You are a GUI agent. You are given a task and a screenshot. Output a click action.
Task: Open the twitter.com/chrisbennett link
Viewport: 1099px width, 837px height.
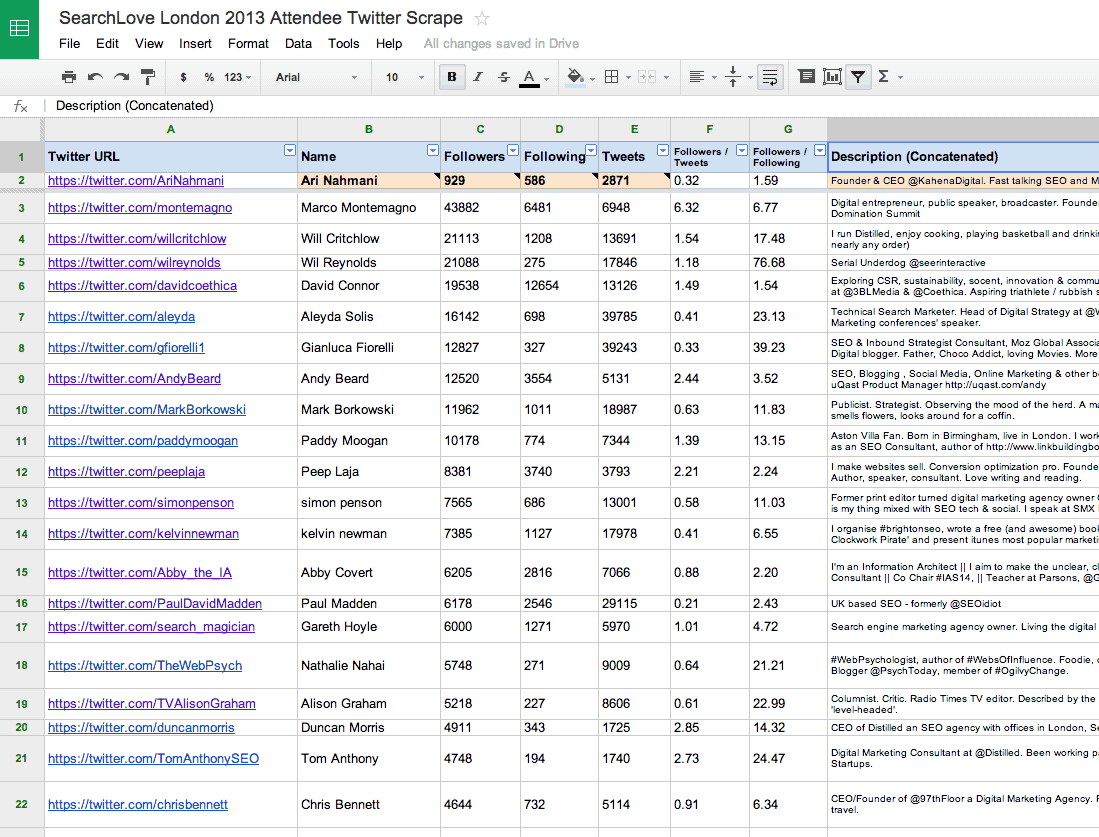(138, 805)
